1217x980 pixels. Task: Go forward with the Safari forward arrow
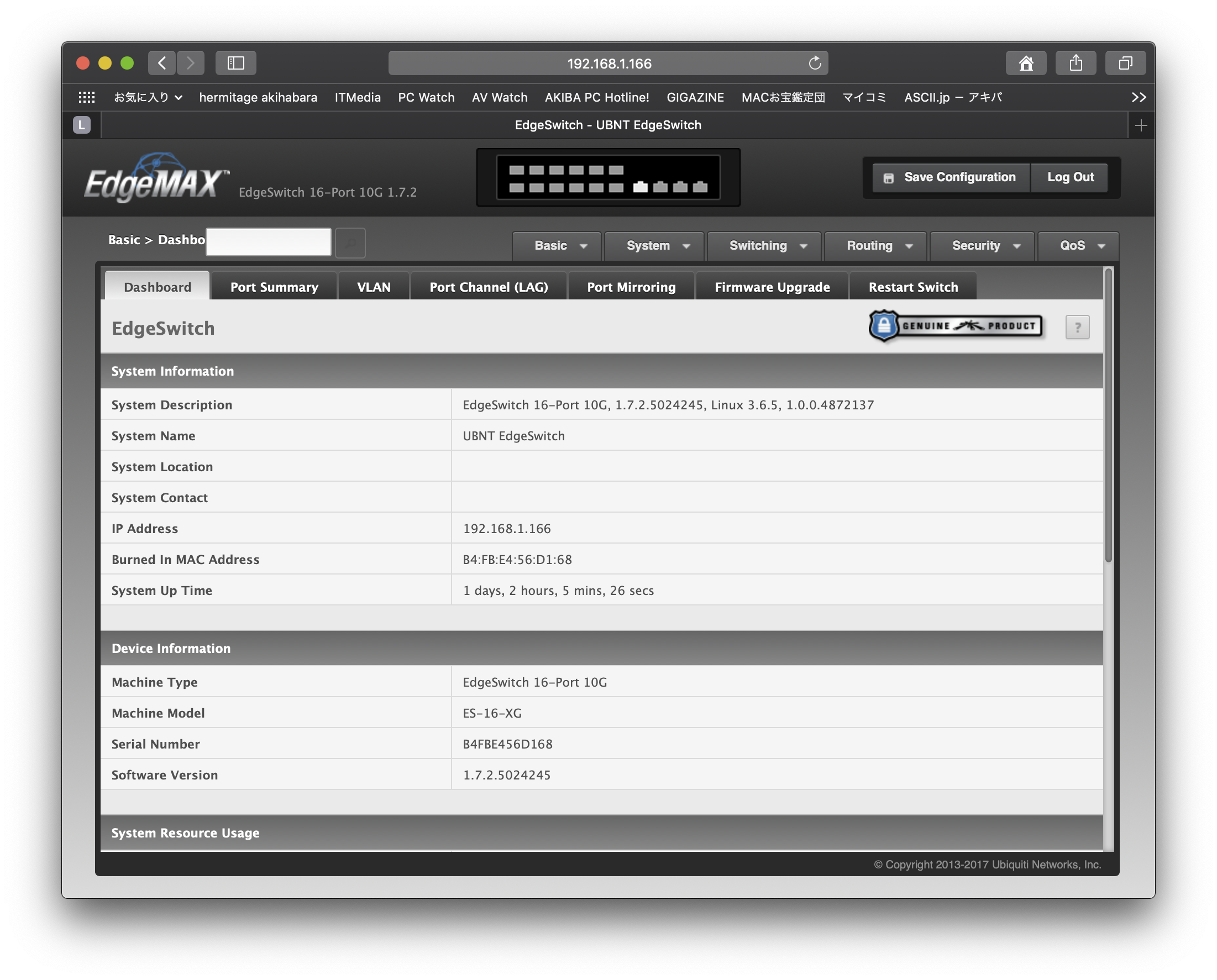(x=190, y=62)
